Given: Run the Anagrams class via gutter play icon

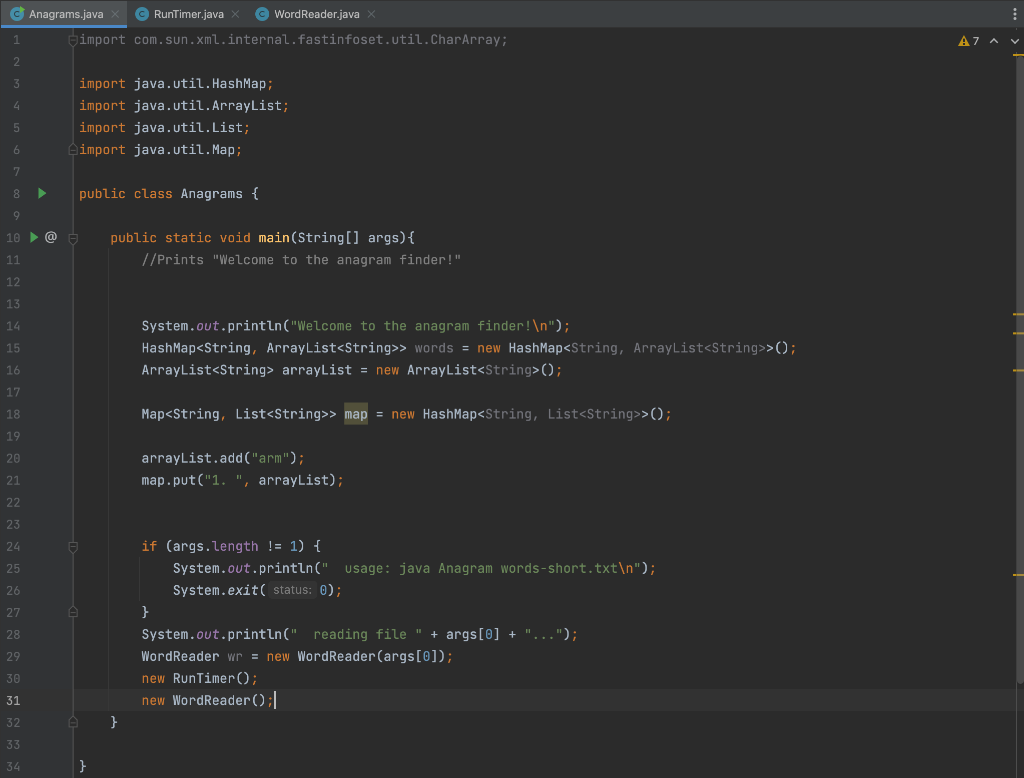Looking at the screenshot, I should coord(41,193).
